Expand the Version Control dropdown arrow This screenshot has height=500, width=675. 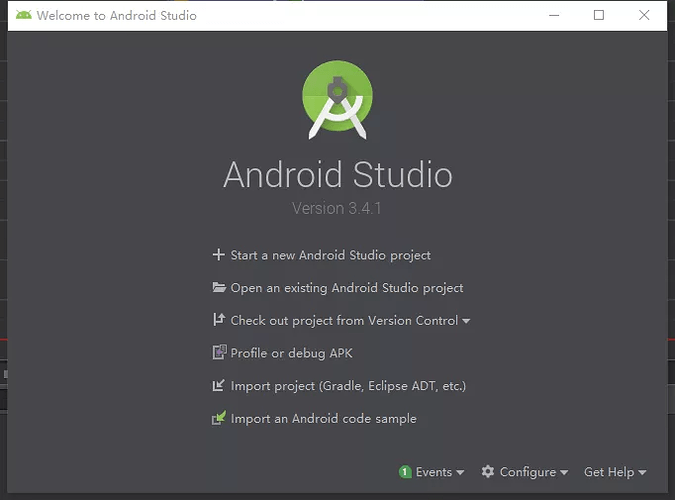coord(466,321)
